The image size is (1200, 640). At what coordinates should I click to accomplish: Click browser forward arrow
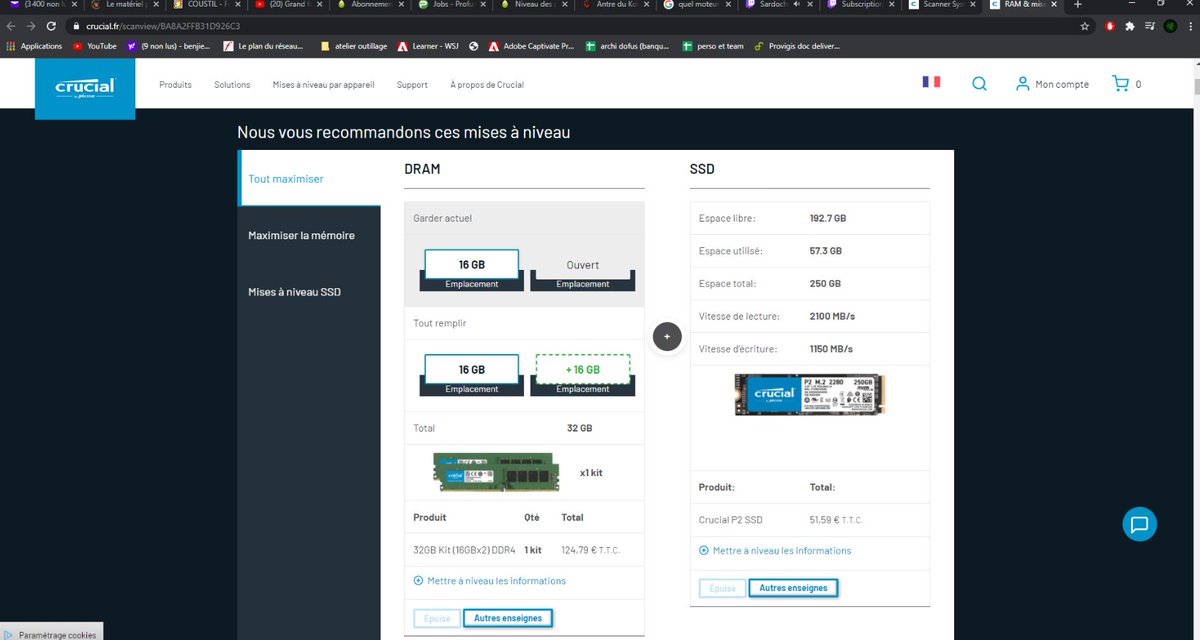(32, 26)
